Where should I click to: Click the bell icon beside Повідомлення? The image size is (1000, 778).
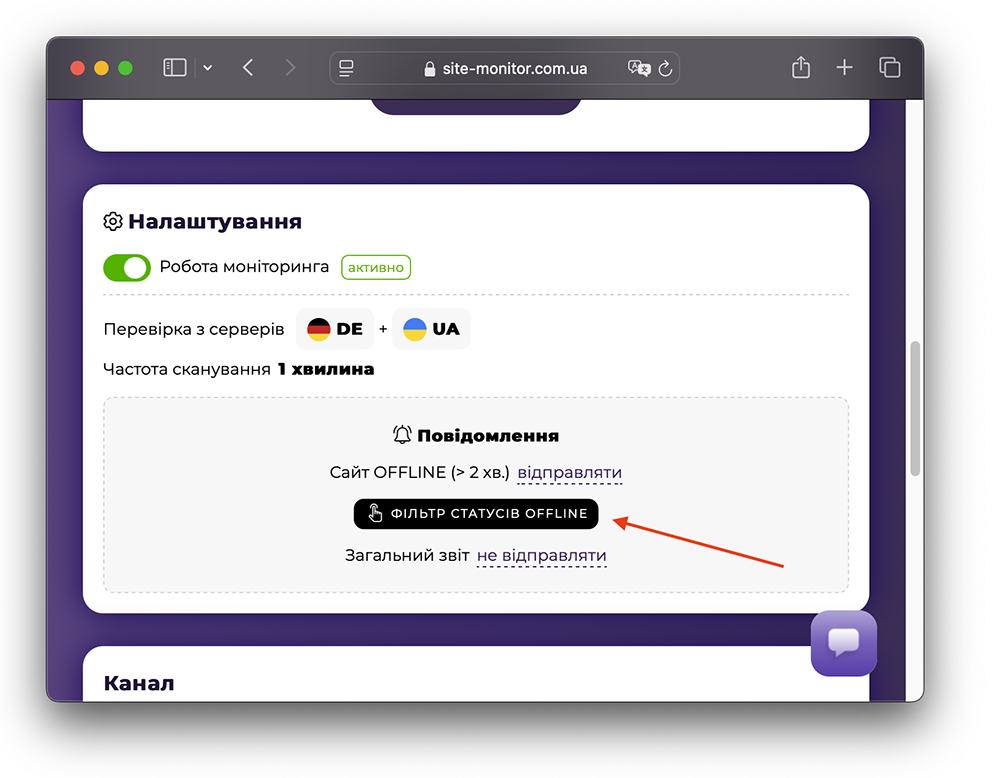[x=402, y=435]
